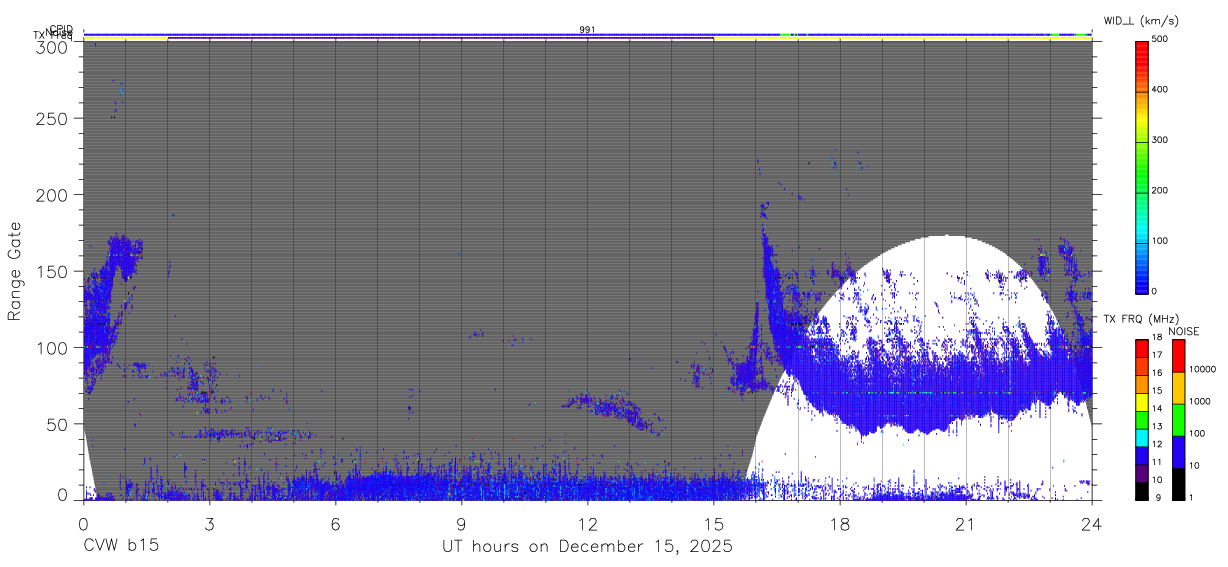Viewport: 1228px width, 567px height.
Task: Click the "300" tick on WID color bar
Action: pyautogui.click(x=1160, y=140)
